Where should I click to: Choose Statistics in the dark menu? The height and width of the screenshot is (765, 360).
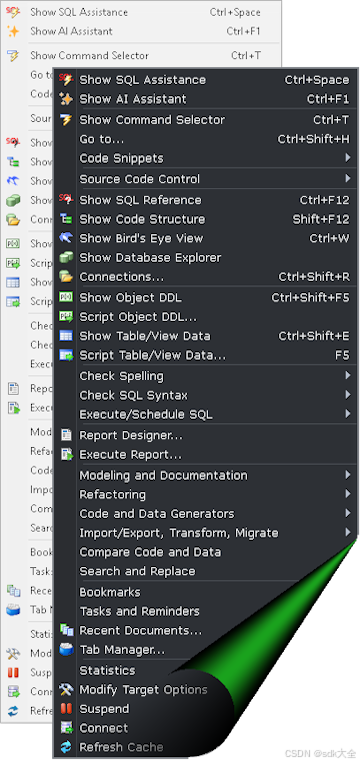click(107, 670)
